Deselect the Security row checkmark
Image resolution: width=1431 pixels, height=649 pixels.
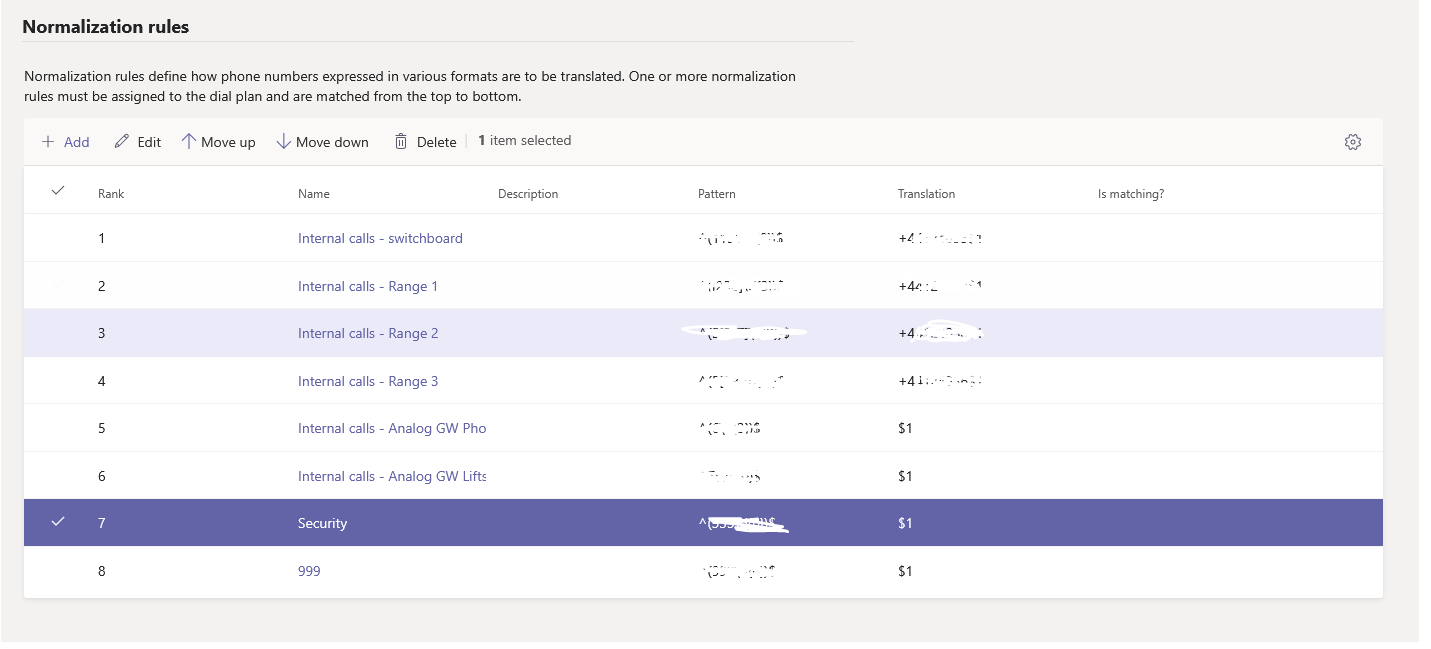(x=58, y=522)
